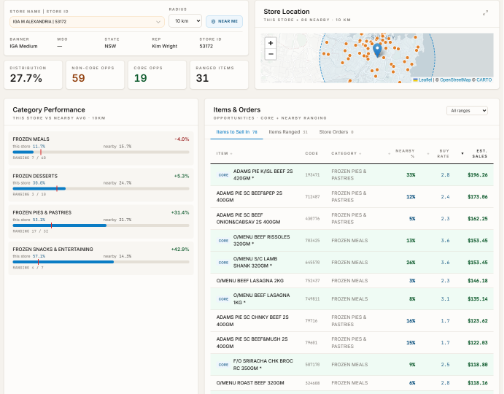Click the FROZEN PIES & PASTRIES category heading
This screenshot has height=394, width=504.
tap(42, 212)
